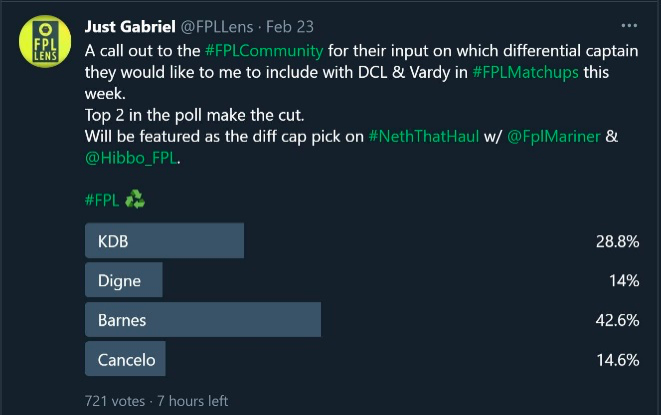Click the 42.6% result for Barnes
Screen dimensions: 661x415
tap(617, 321)
